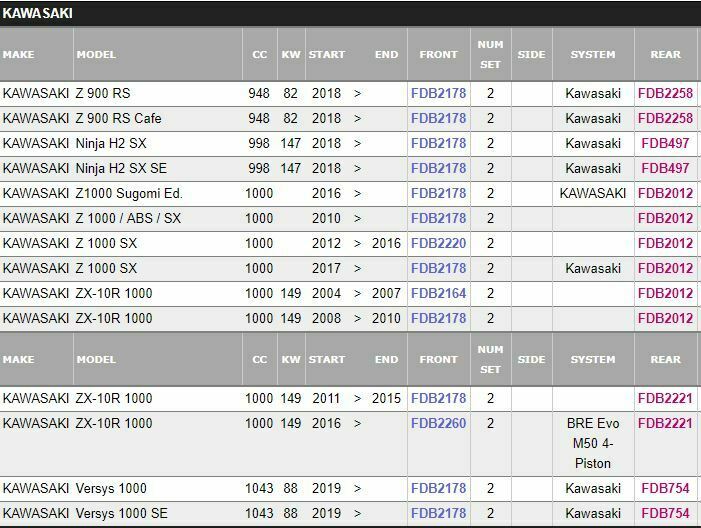Click rear FDB754 link for Versys 1000 SE
Screen dimensions: 701x528
(x=665, y=514)
